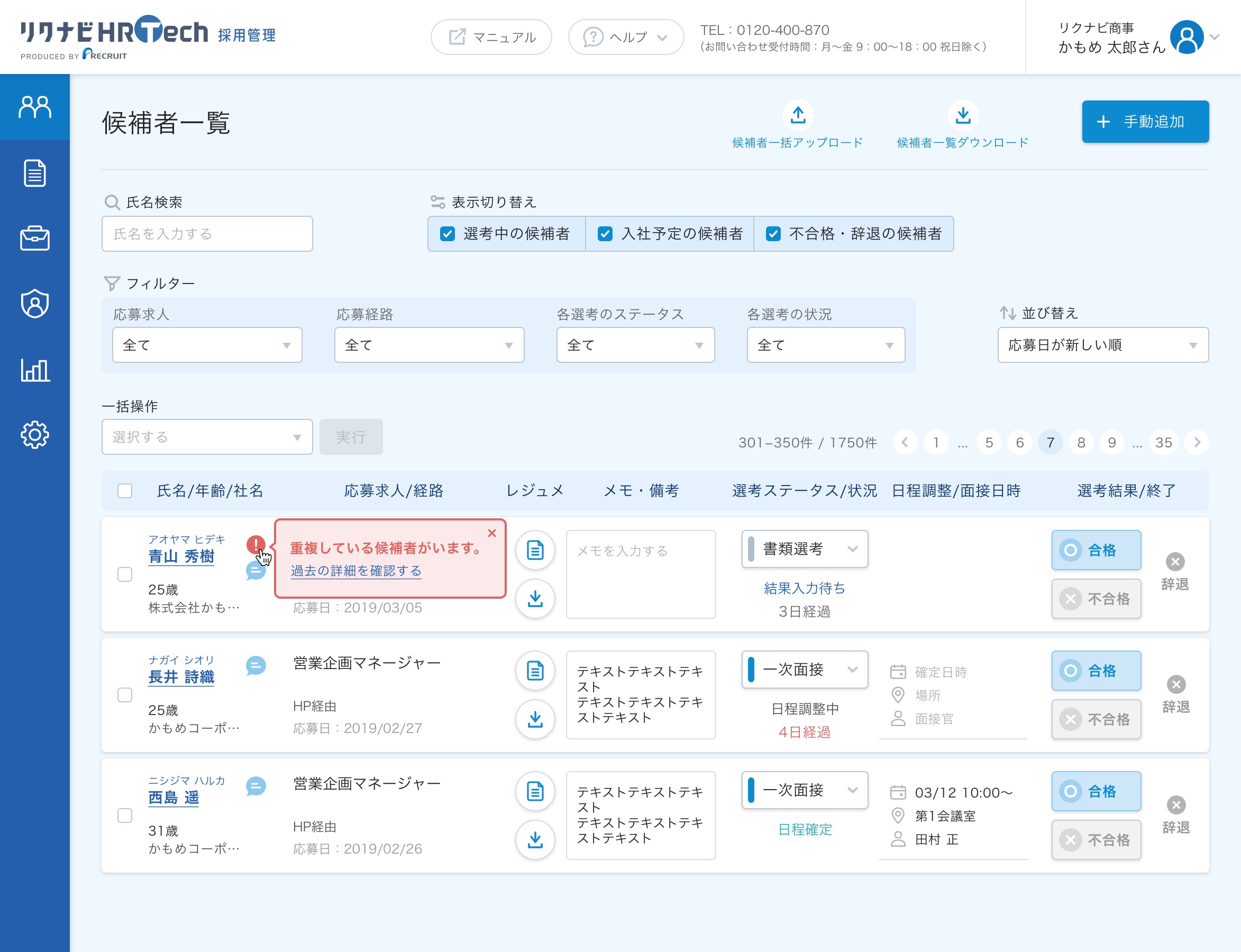Click the 候補者一覧ダウンロード download icon

pyautogui.click(x=962, y=116)
